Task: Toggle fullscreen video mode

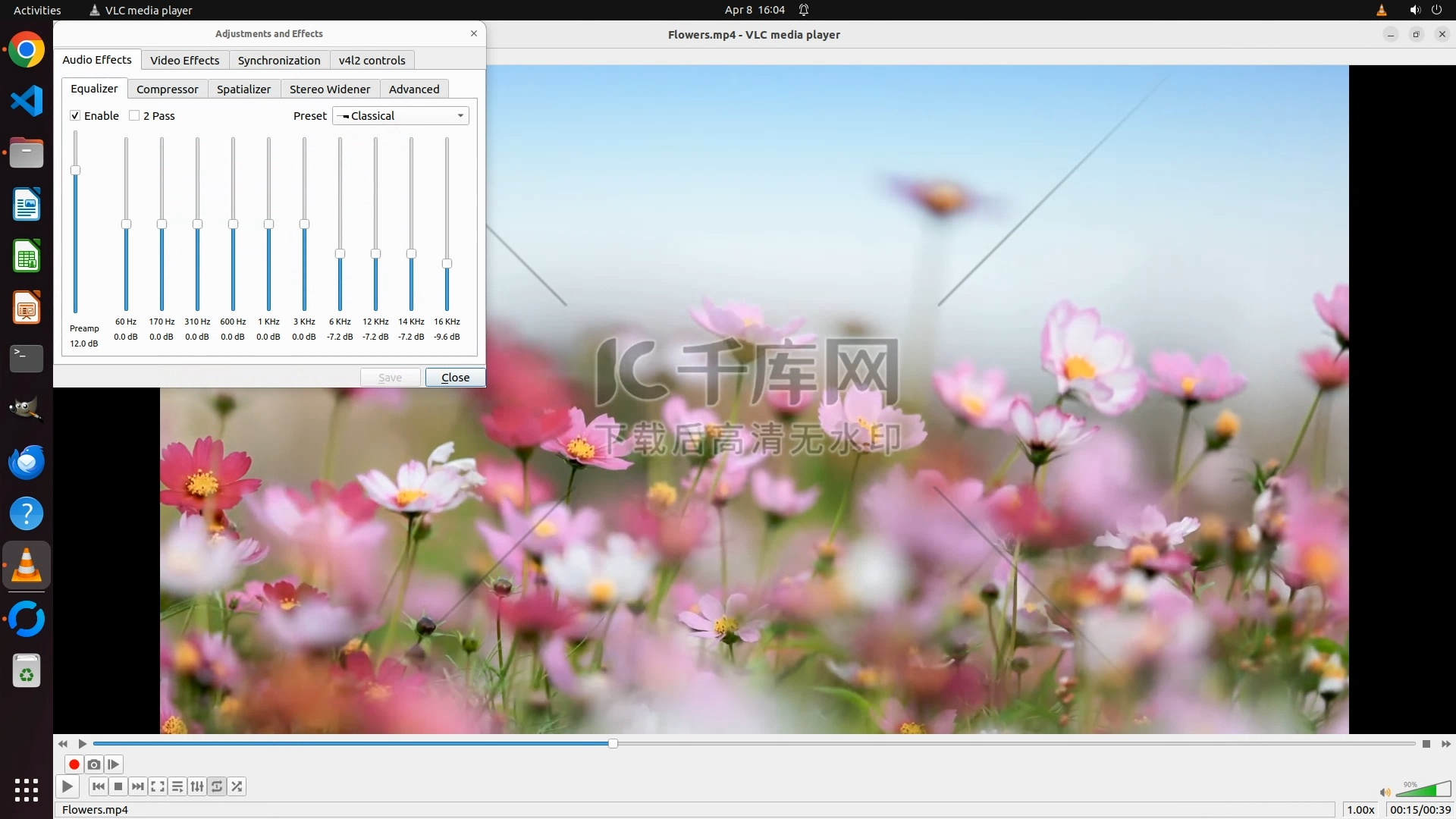Action: point(158,786)
